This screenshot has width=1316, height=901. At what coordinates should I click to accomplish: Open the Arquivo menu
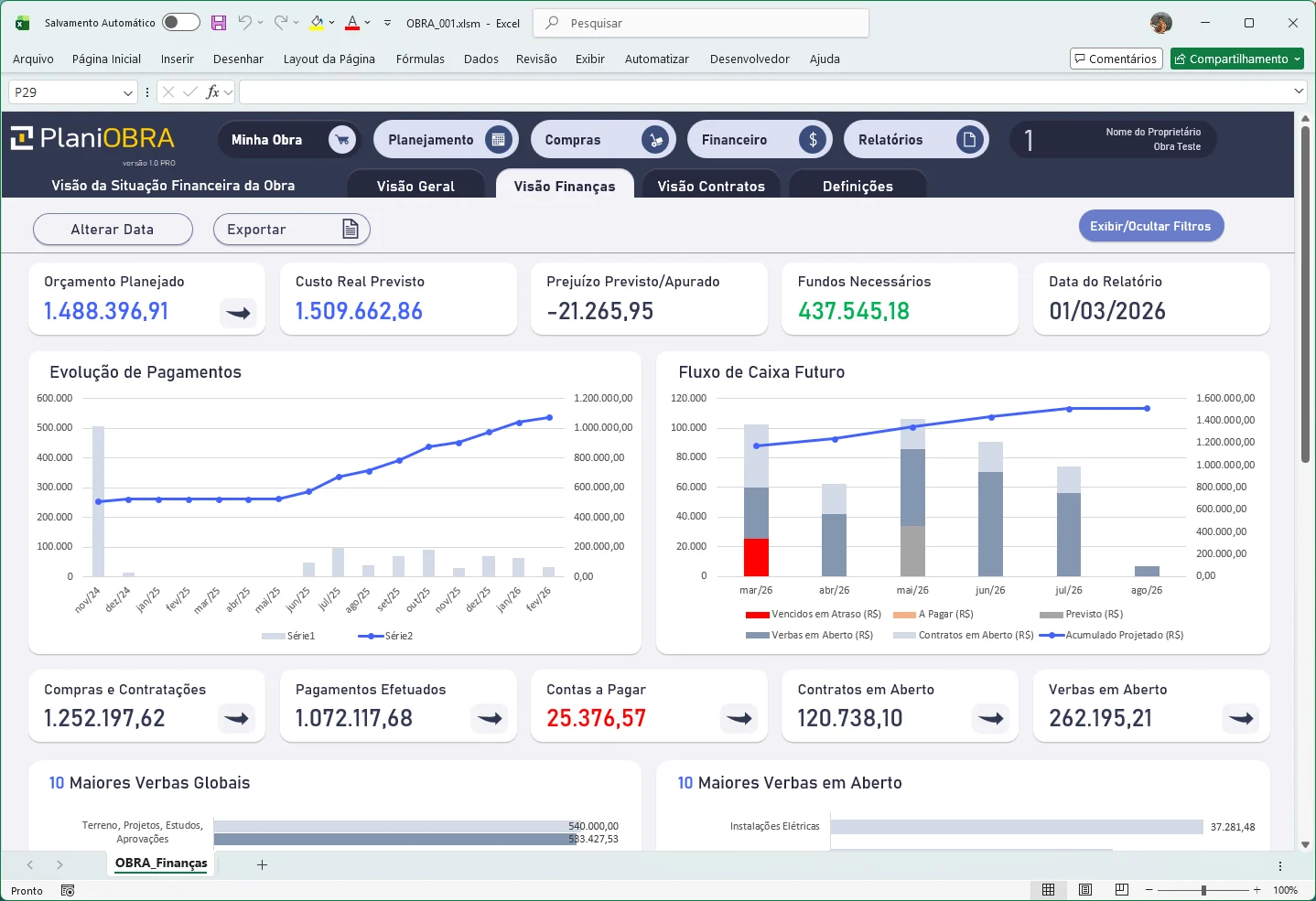pos(33,59)
